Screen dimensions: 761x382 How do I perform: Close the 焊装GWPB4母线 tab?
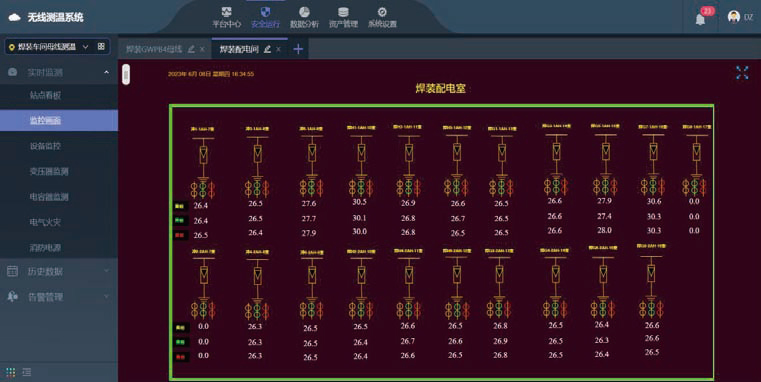click(x=202, y=49)
